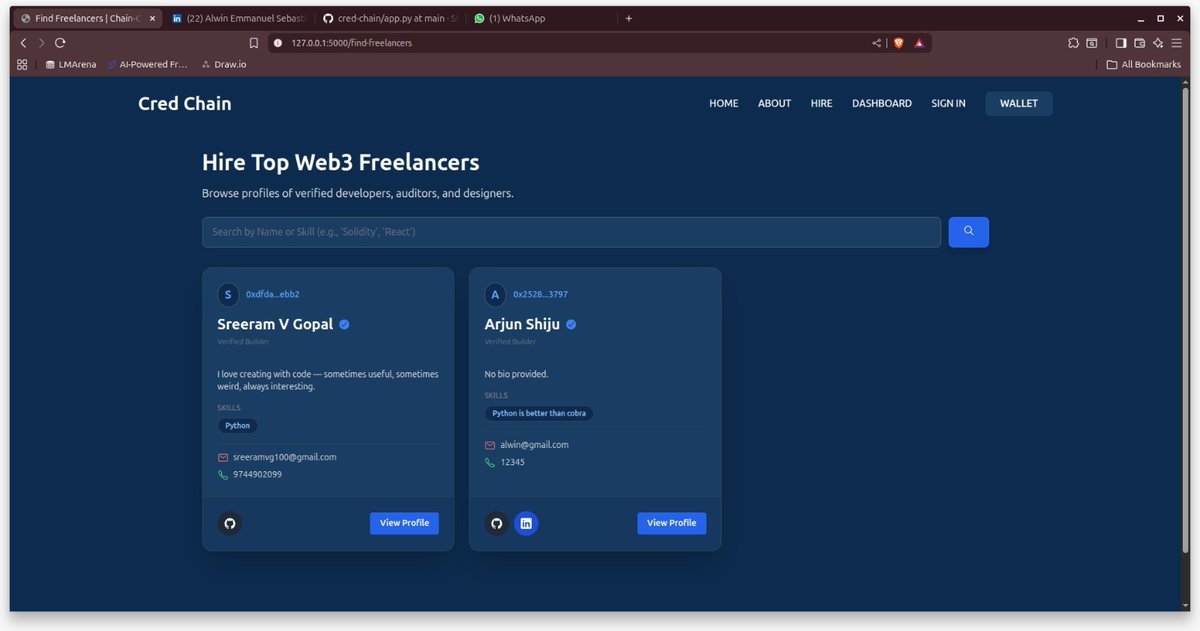Image resolution: width=1200 pixels, height=631 pixels.
Task: Click the name Sreeram V Gopal
Action: pos(275,325)
